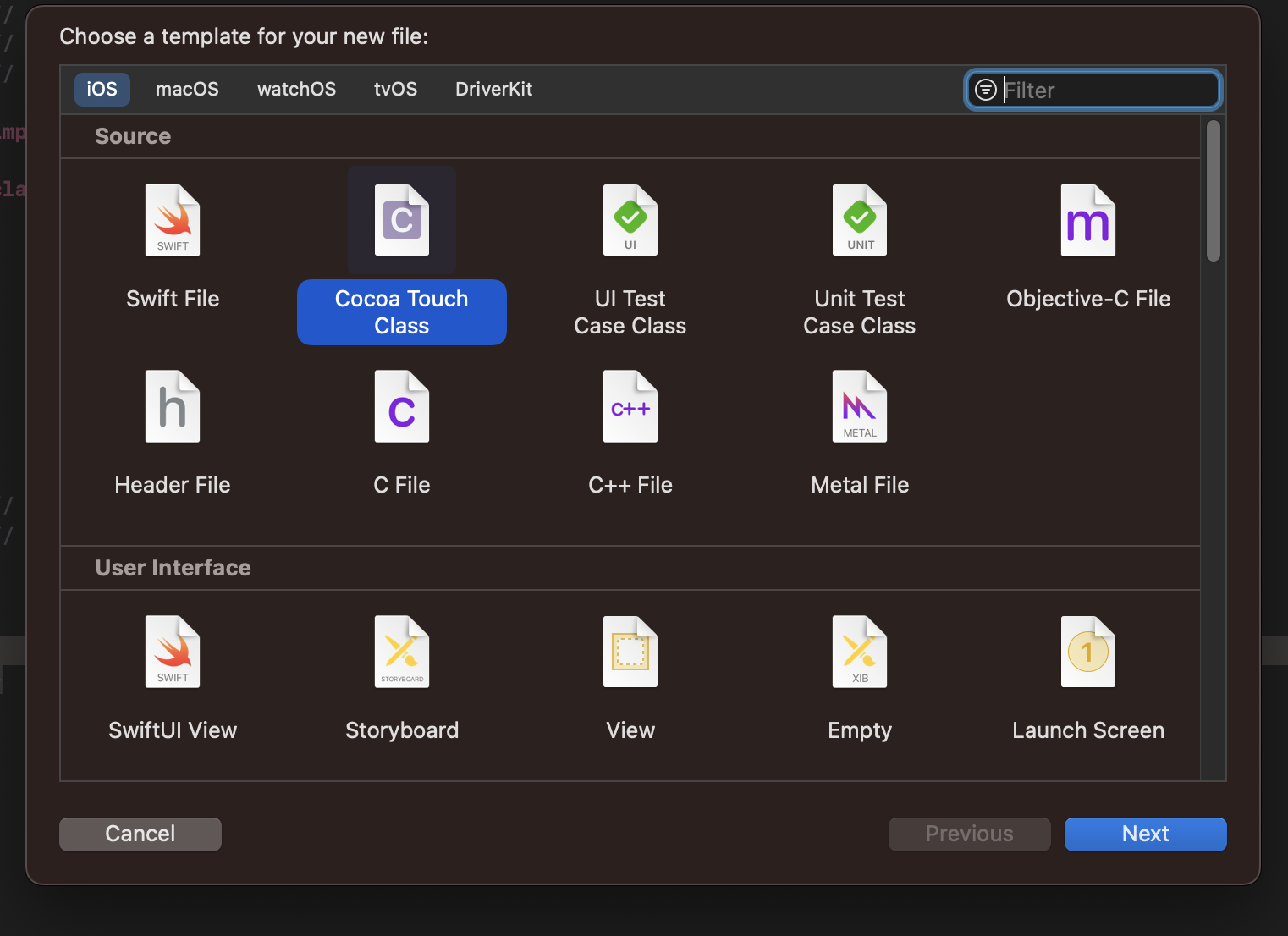Switch to the iOS tab
The height and width of the screenshot is (936, 1288).
click(x=102, y=89)
